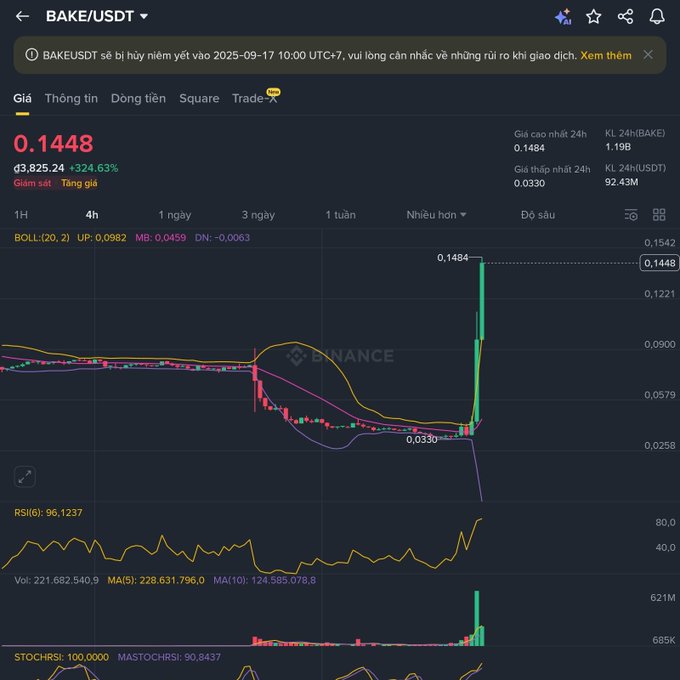
Task: Tap the 0,0330 low marker on chart
Action: pos(422,440)
